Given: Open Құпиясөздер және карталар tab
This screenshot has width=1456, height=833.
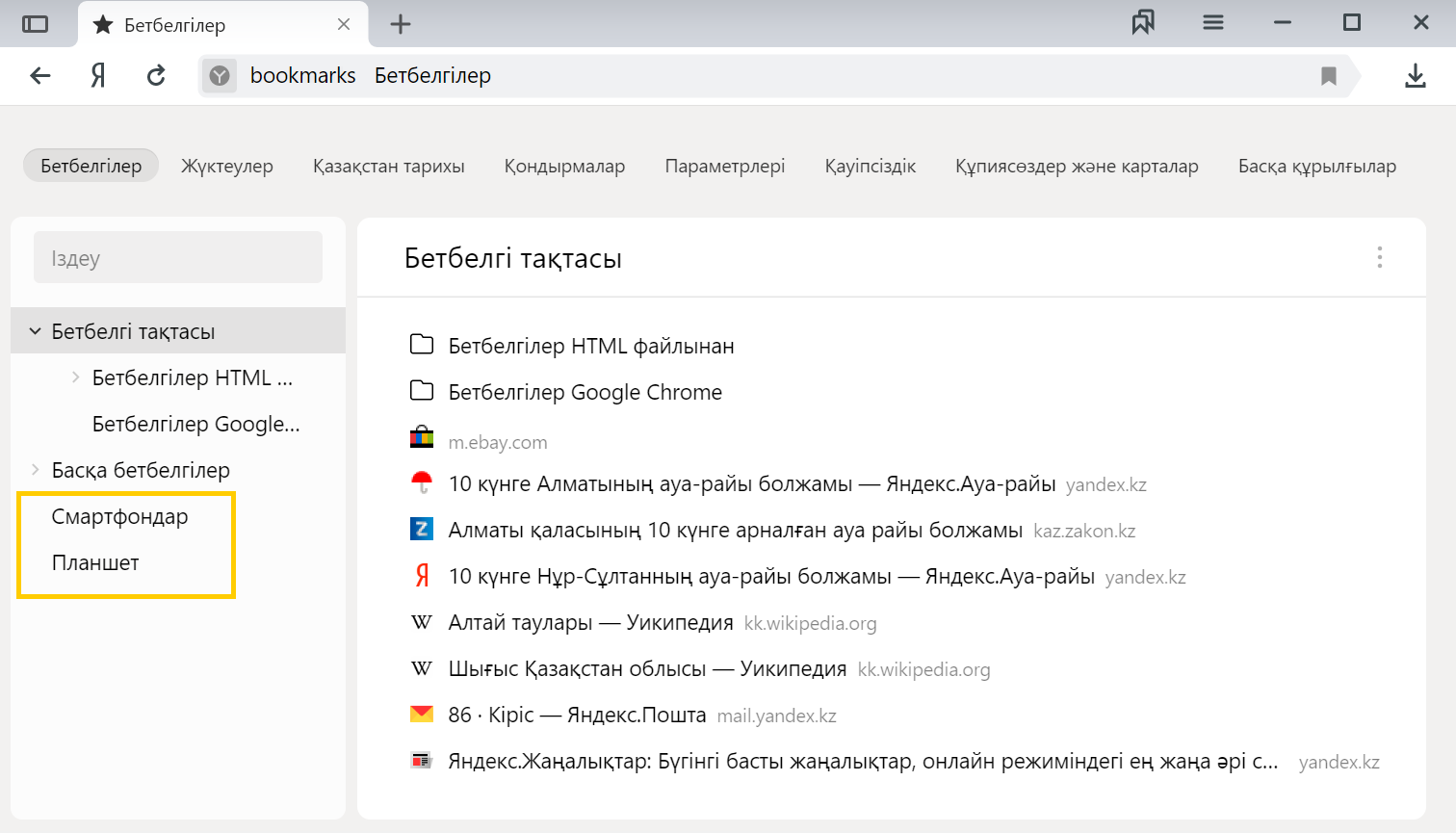Looking at the screenshot, I should point(1077,166).
